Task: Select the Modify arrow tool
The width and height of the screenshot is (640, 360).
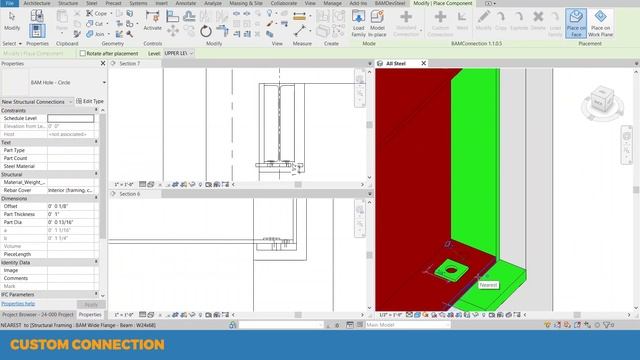Action: [x=12, y=20]
